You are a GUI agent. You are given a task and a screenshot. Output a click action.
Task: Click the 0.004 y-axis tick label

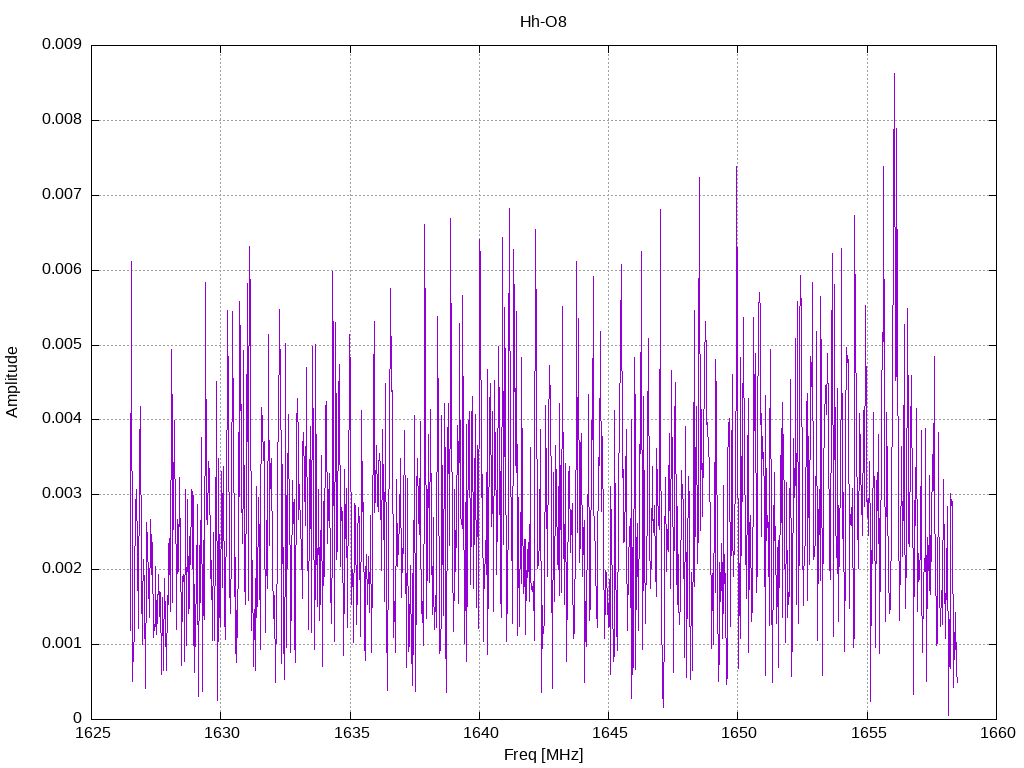point(62,419)
